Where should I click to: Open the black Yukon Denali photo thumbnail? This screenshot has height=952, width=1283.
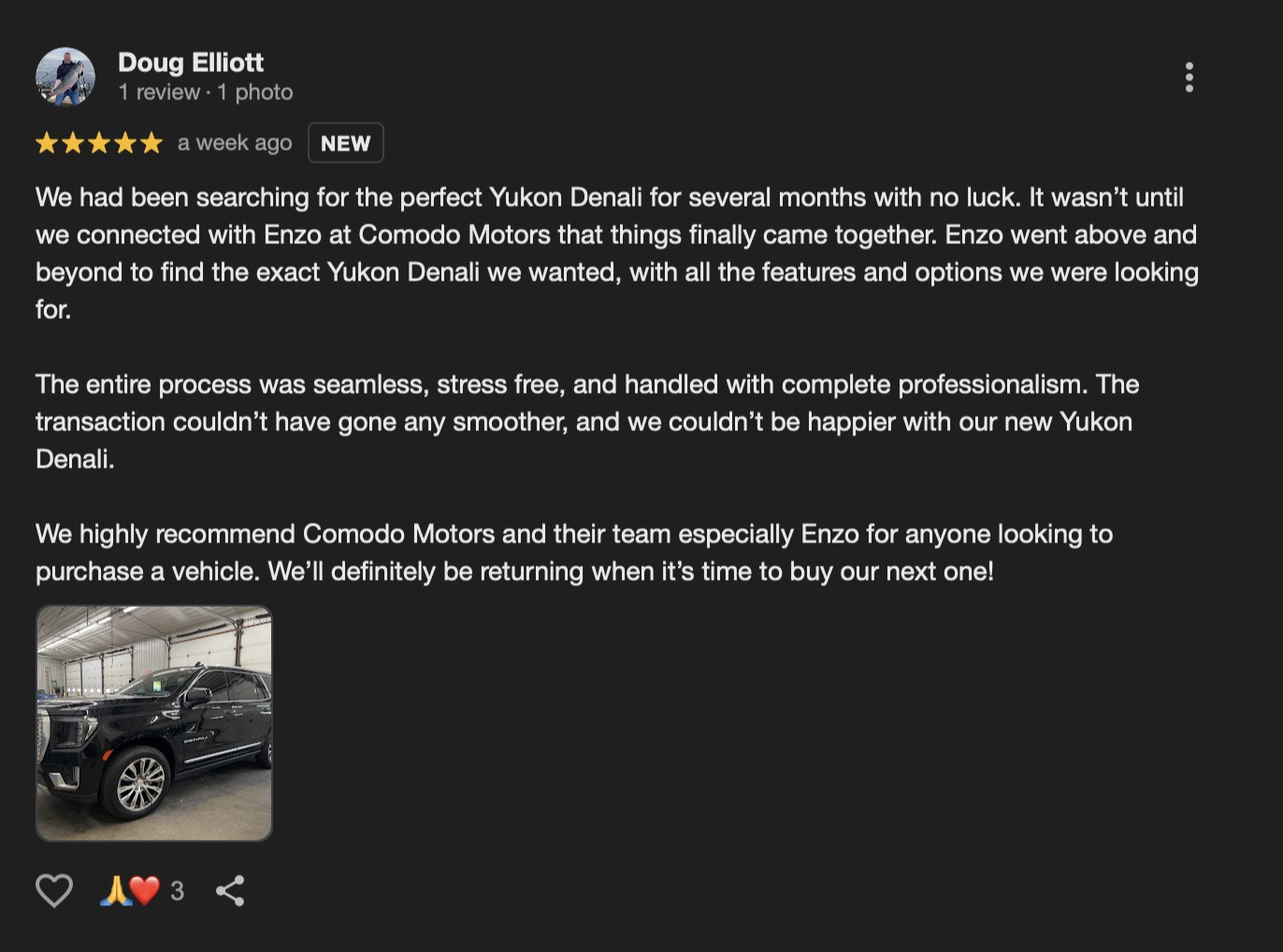coord(154,723)
